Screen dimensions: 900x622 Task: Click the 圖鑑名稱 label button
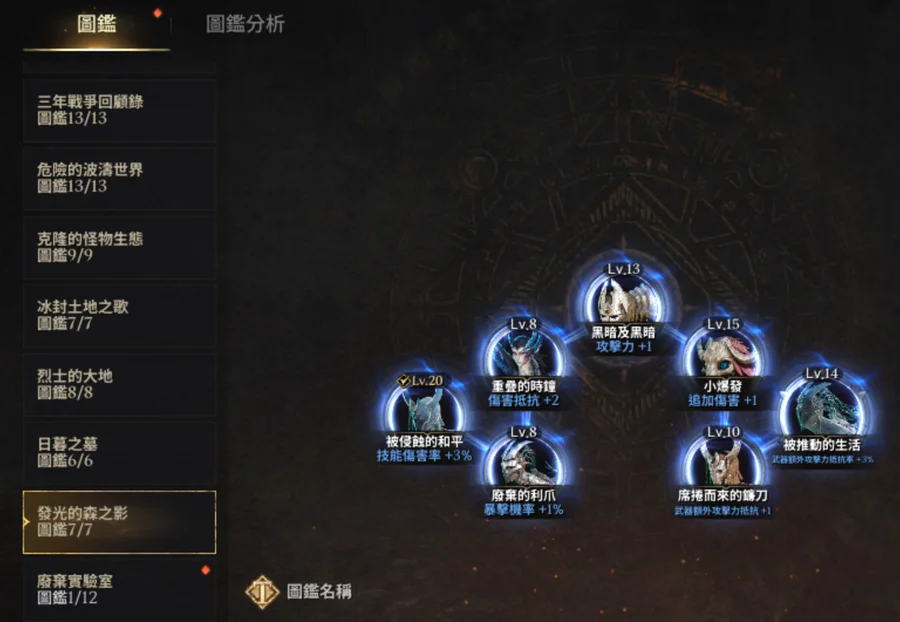(x=319, y=592)
